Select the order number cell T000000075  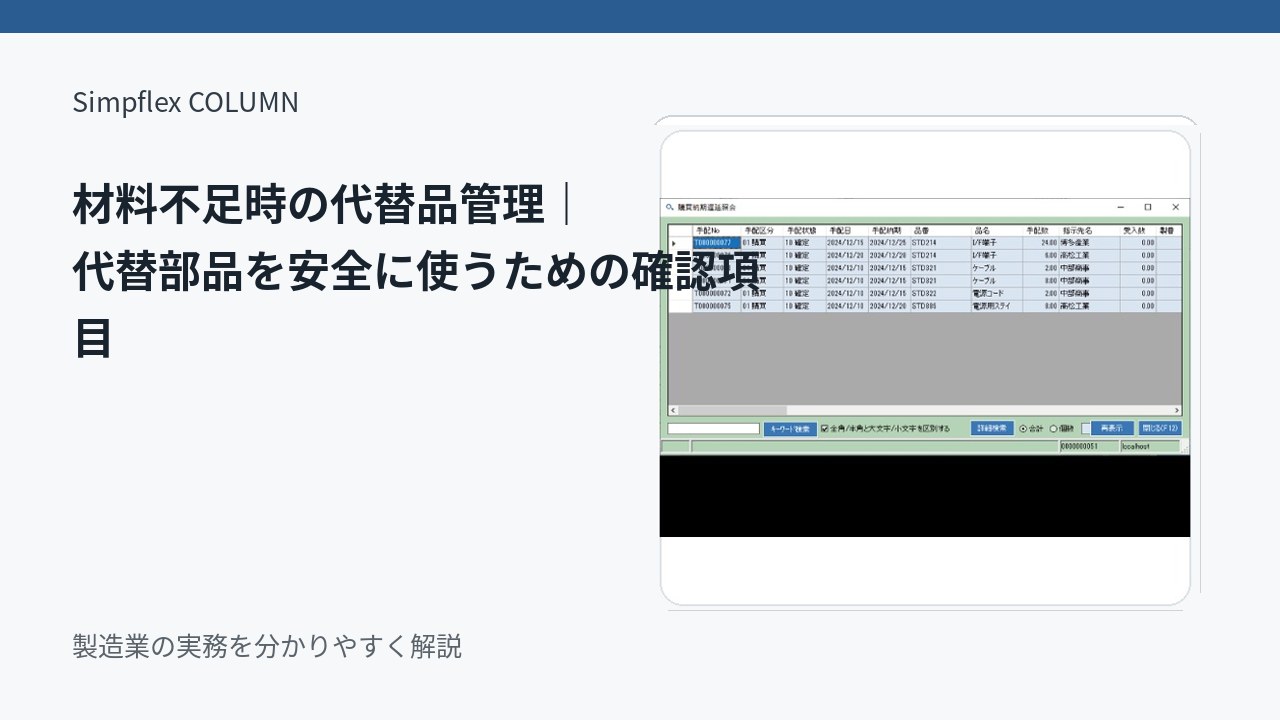[x=717, y=307]
